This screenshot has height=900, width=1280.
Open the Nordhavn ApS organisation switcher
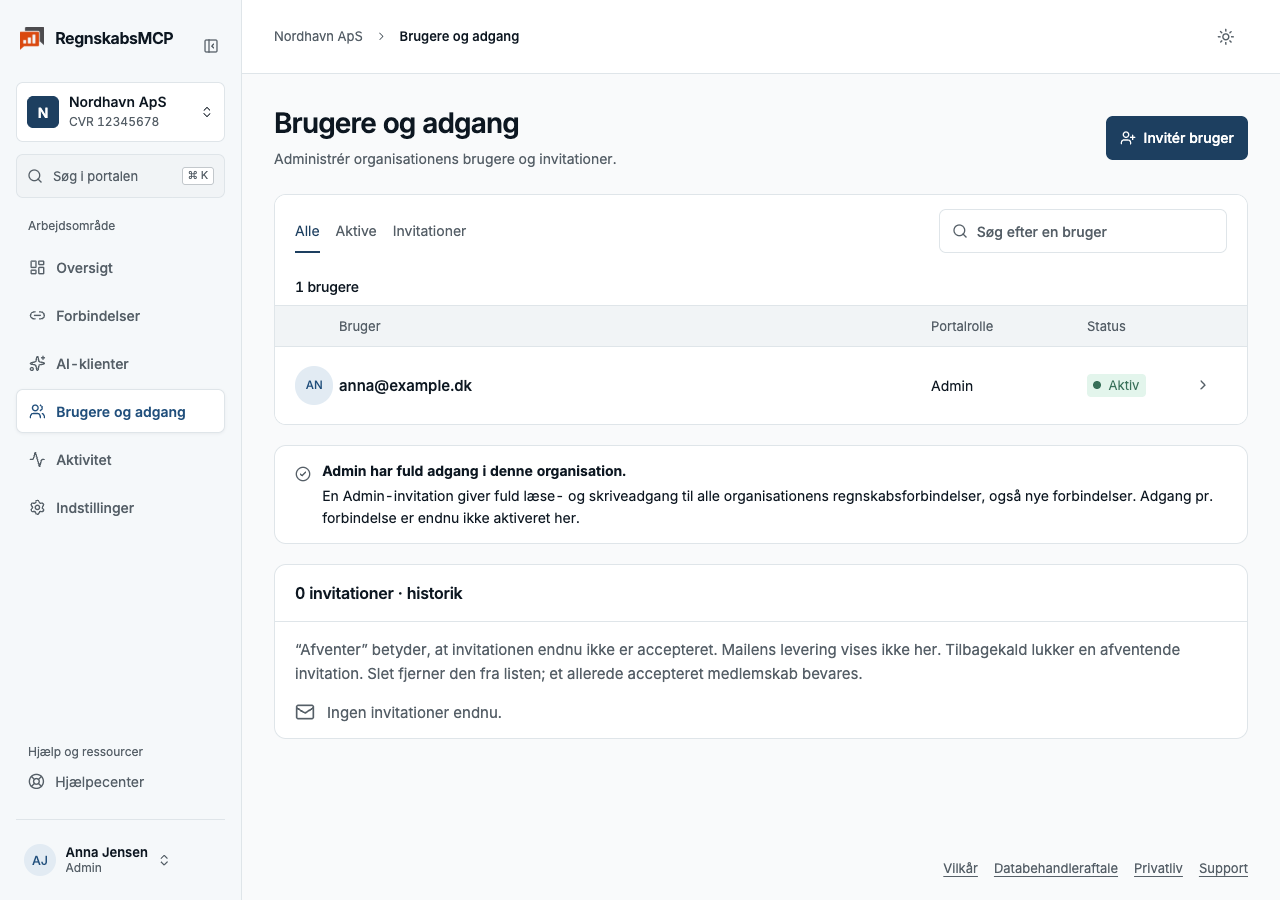coord(120,112)
